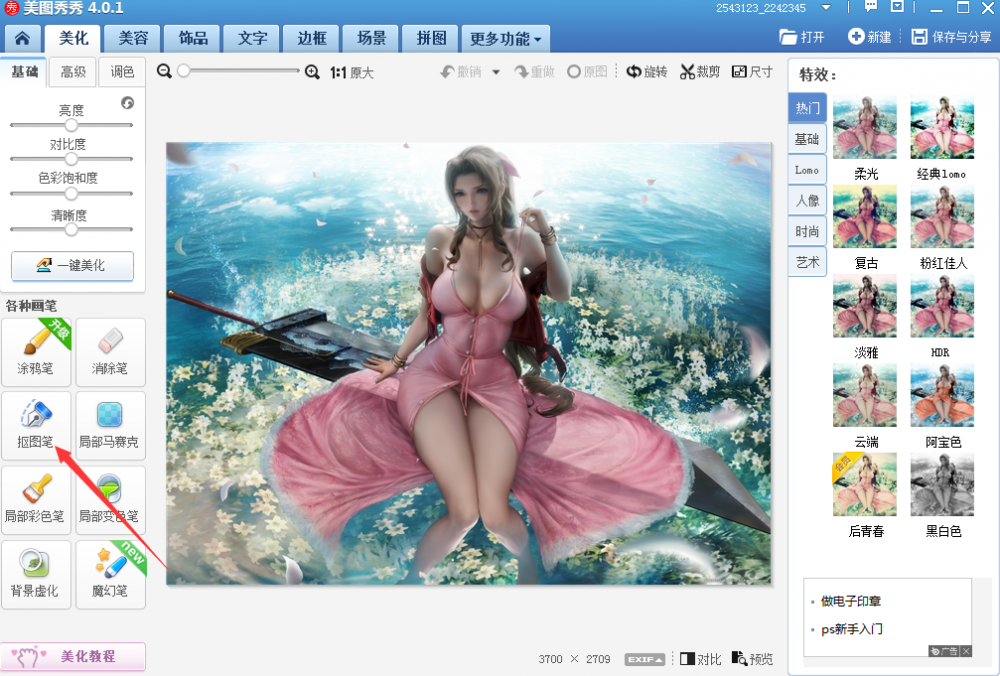The height and width of the screenshot is (676, 1000).
Task: Toggle the 原图 original image view
Action: [x=587, y=72]
